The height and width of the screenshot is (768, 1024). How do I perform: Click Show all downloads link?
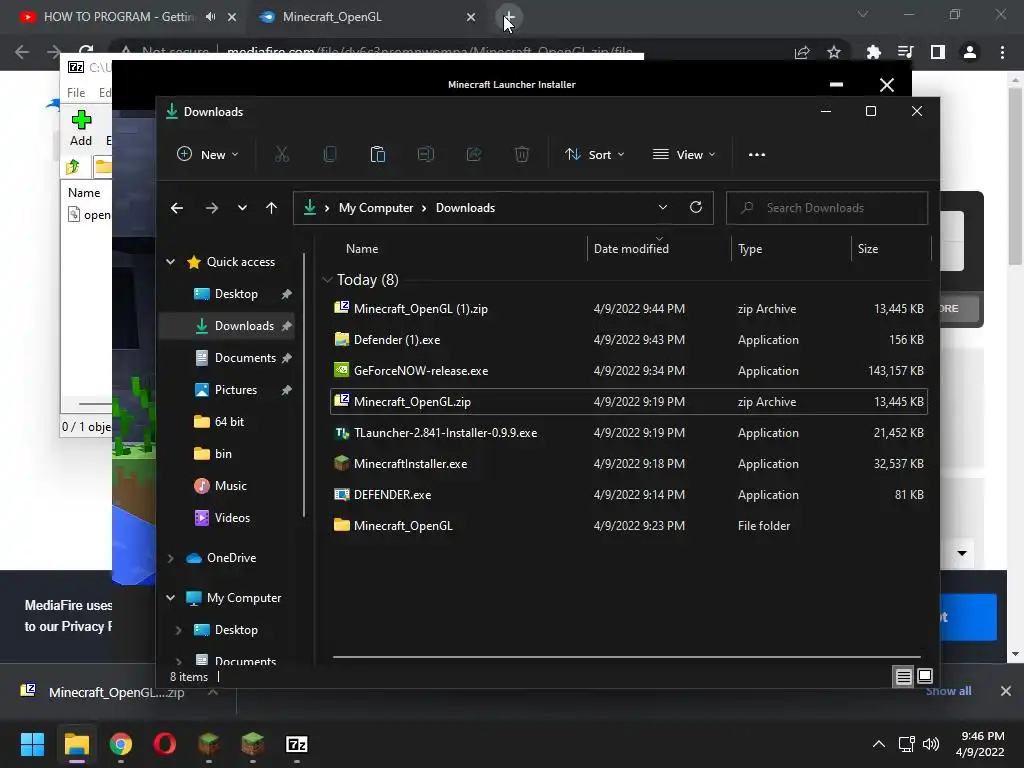[x=948, y=691]
